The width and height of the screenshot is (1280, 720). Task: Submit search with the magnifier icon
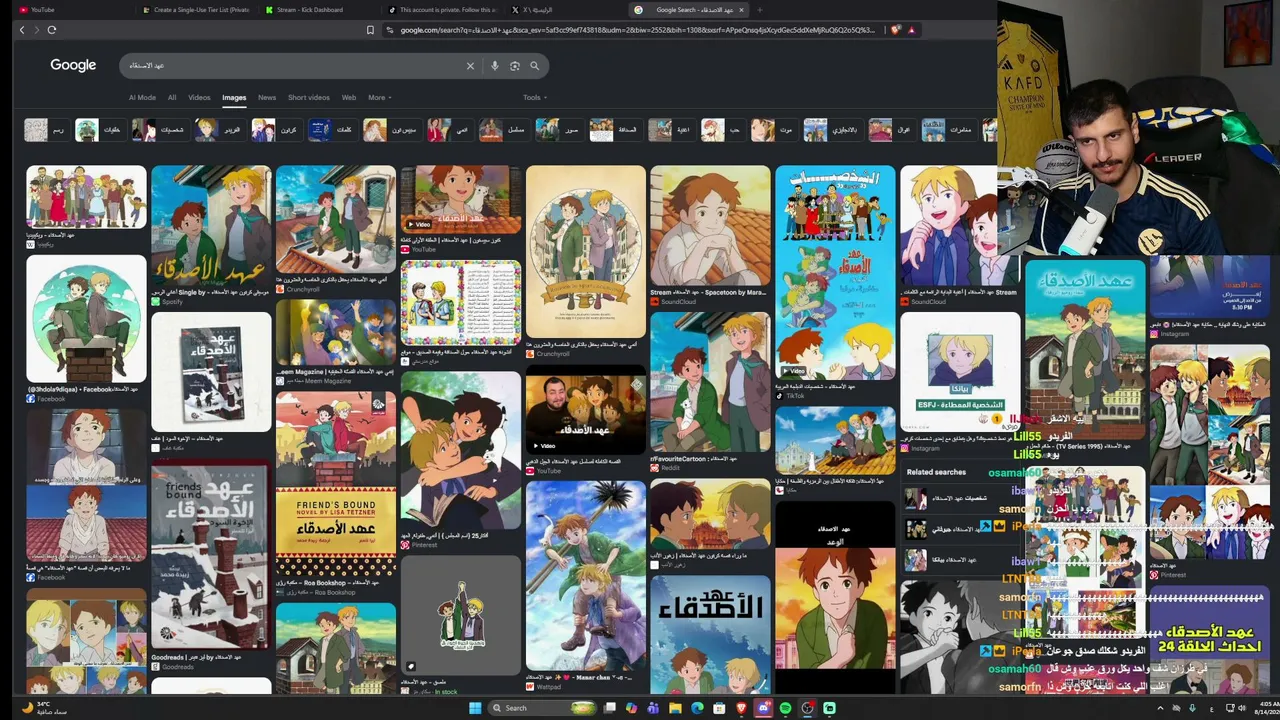534,66
